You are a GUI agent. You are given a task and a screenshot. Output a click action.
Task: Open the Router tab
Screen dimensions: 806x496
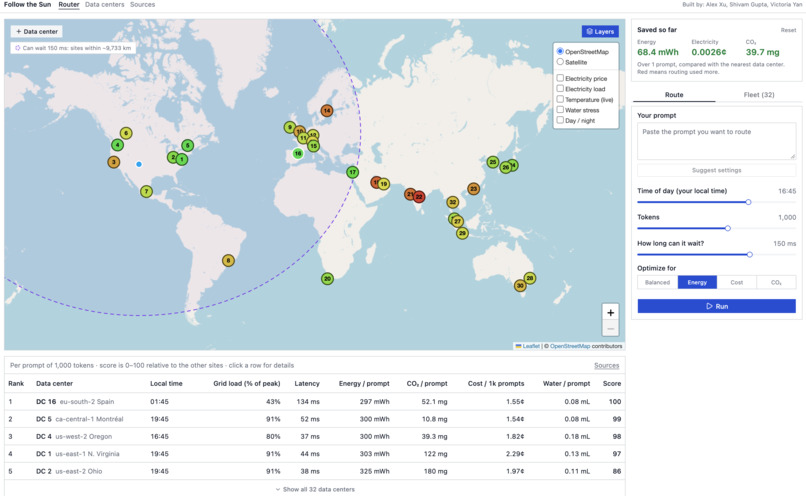pos(69,5)
